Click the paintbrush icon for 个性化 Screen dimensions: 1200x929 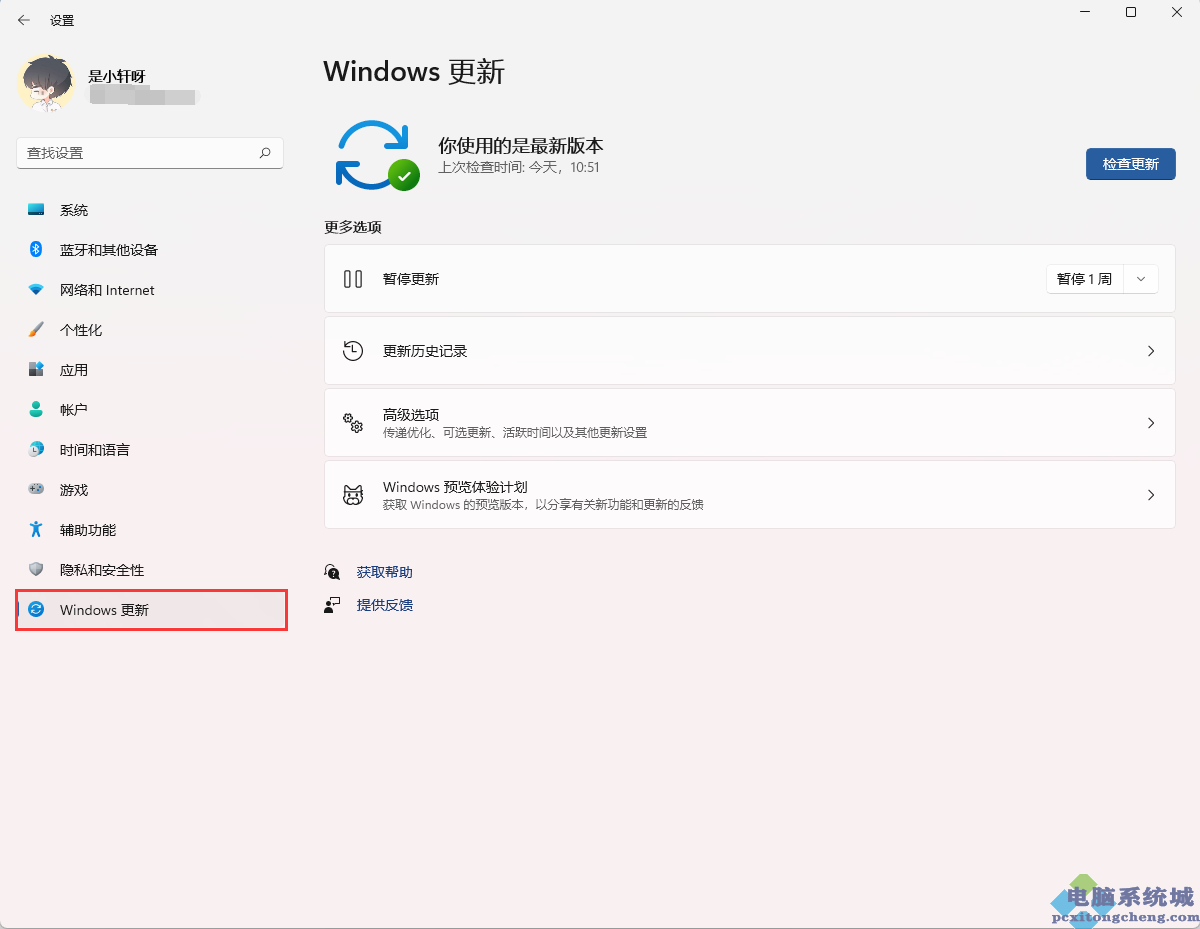point(36,330)
